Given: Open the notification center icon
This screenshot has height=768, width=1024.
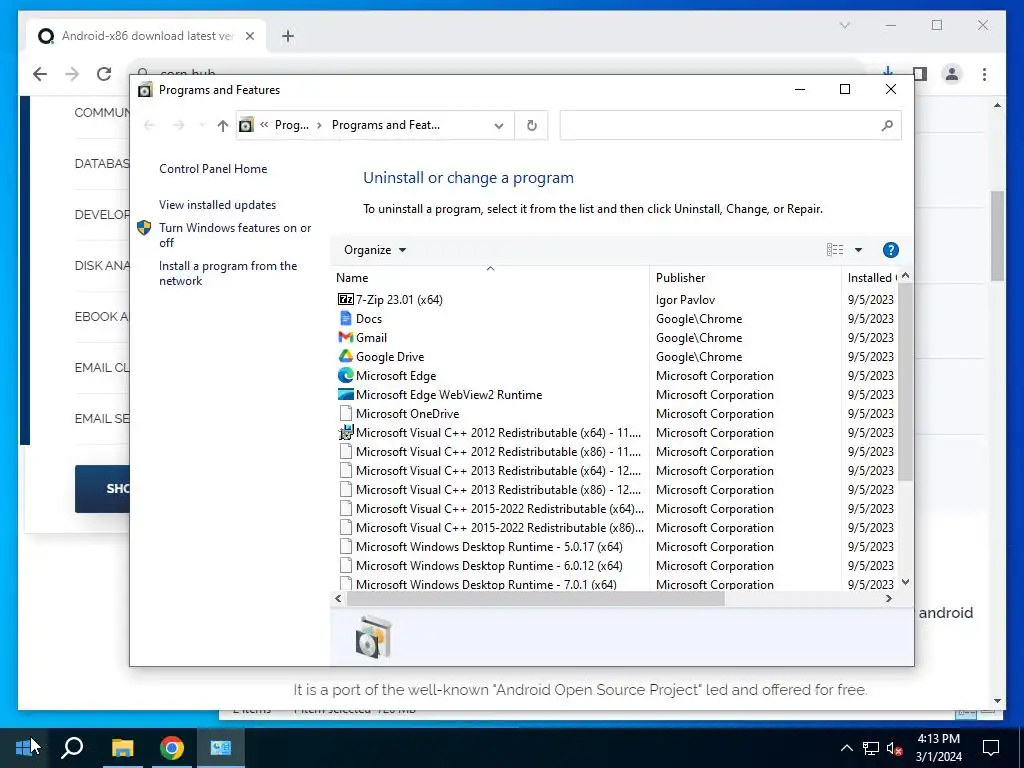Looking at the screenshot, I should [x=991, y=748].
